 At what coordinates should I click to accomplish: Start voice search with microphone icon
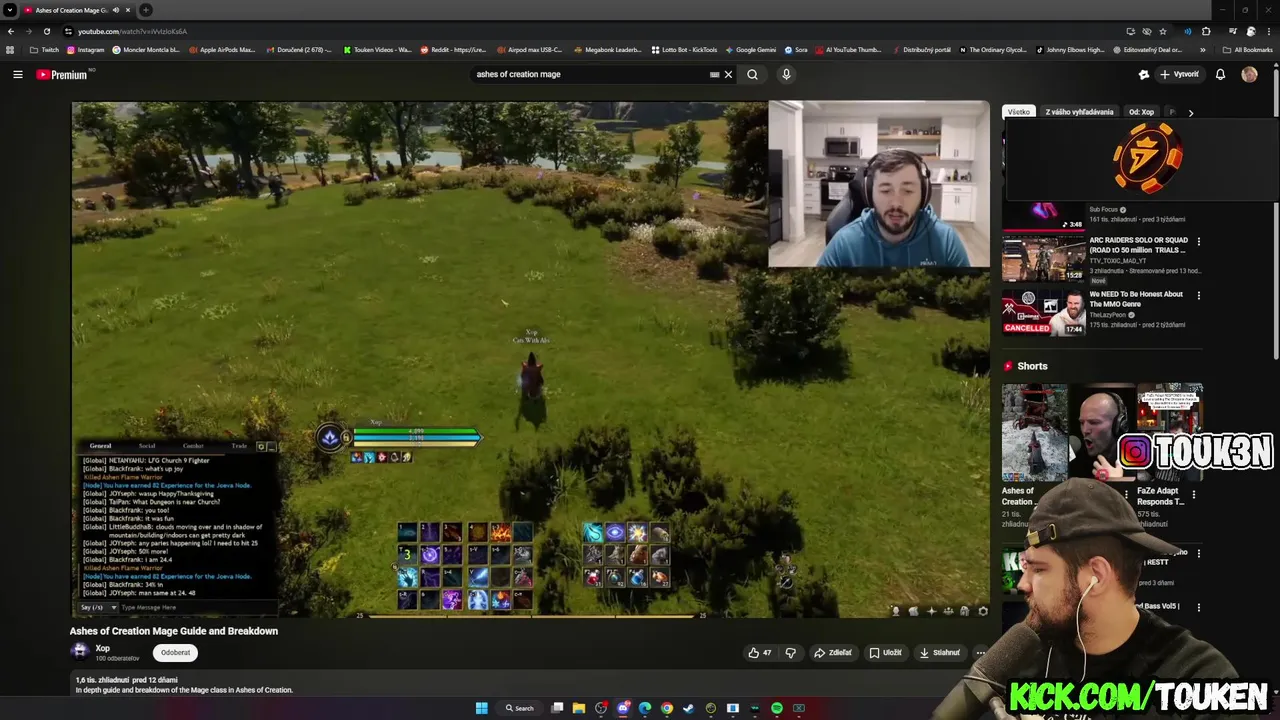786,74
